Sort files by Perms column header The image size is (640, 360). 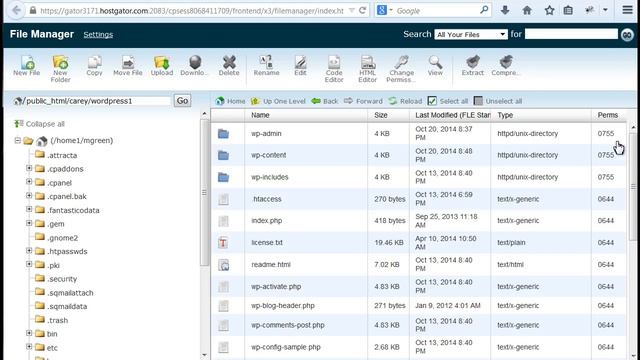pos(608,115)
